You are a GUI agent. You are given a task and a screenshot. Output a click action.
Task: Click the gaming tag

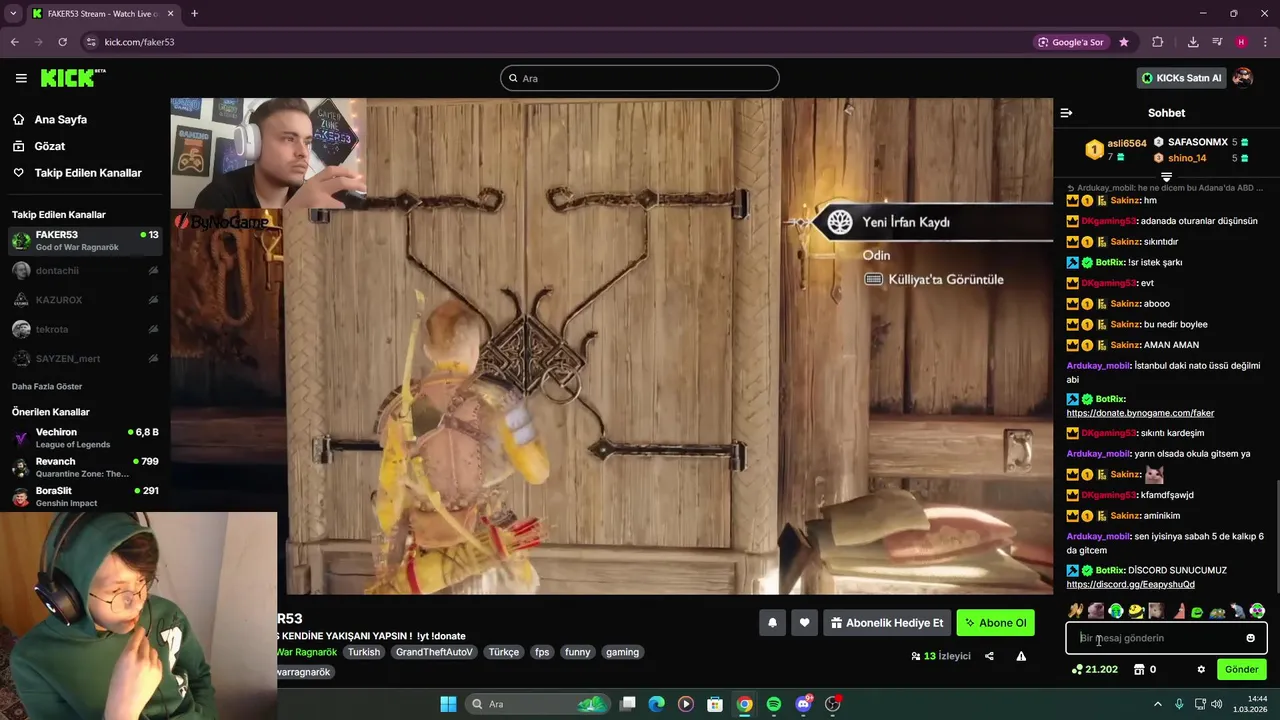[622, 652]
